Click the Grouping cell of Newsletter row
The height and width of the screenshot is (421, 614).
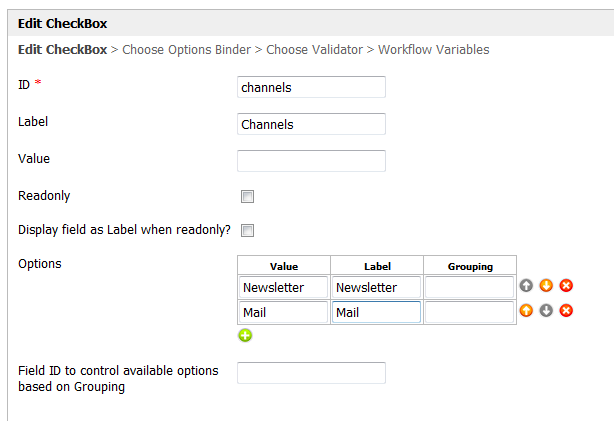point(469,287)
